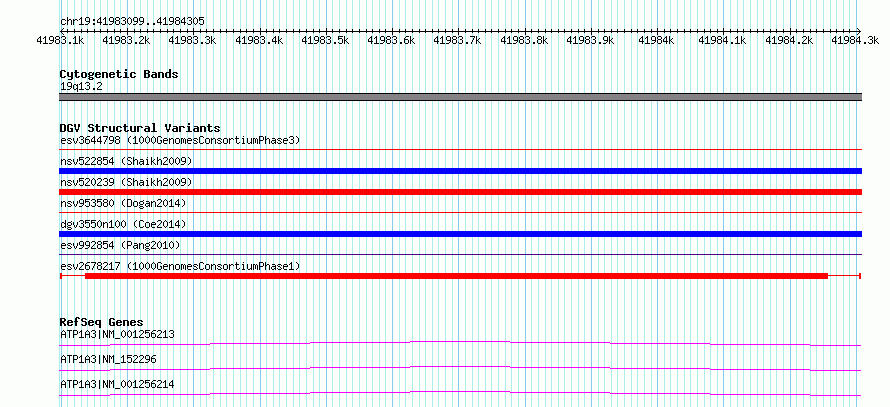Click the 41984.2k ruler tick label
Viewport: 890px width, 407px height.
point(789,40)
